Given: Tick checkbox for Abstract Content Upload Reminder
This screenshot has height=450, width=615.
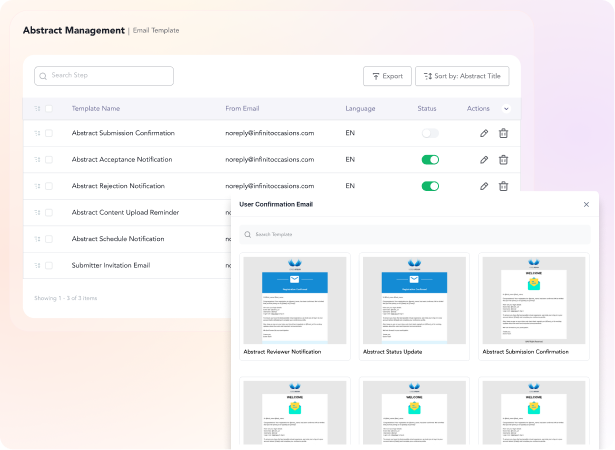Looking at the screenshot, I should click(49, 213).
